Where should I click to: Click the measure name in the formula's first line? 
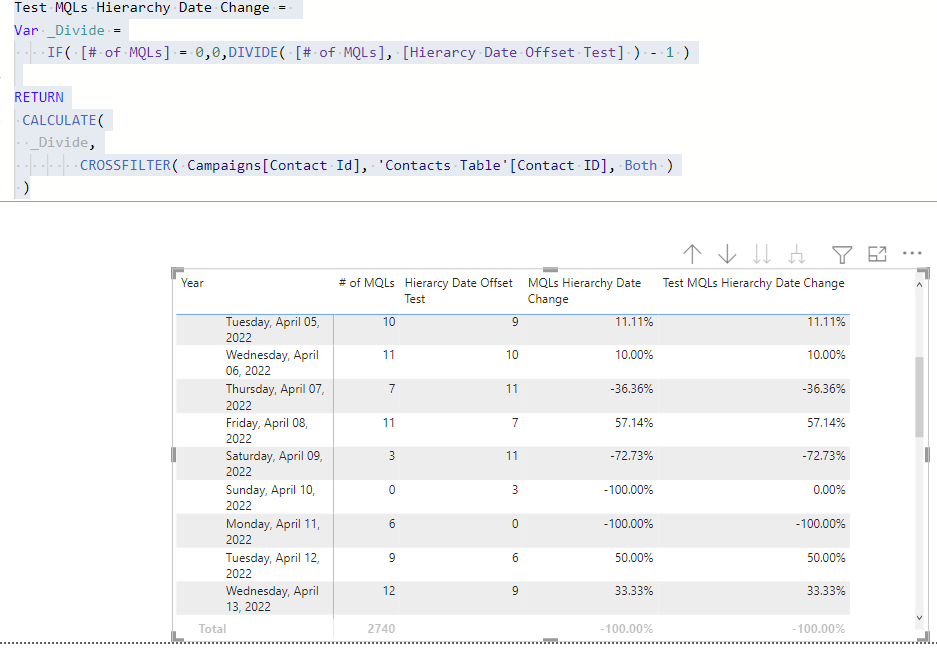[x=142, y=8]
